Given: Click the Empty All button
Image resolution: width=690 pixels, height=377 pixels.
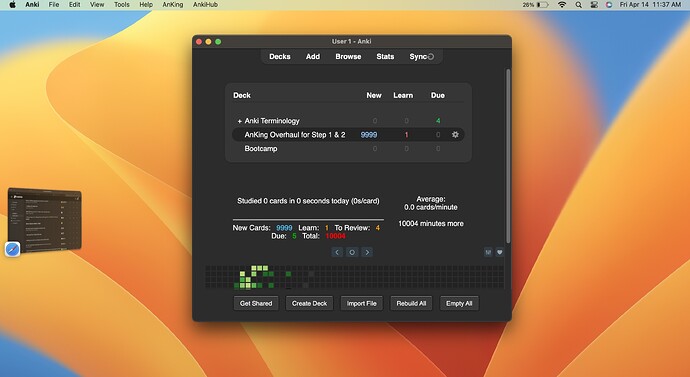Looking at the screenshot, I should 459,303.
